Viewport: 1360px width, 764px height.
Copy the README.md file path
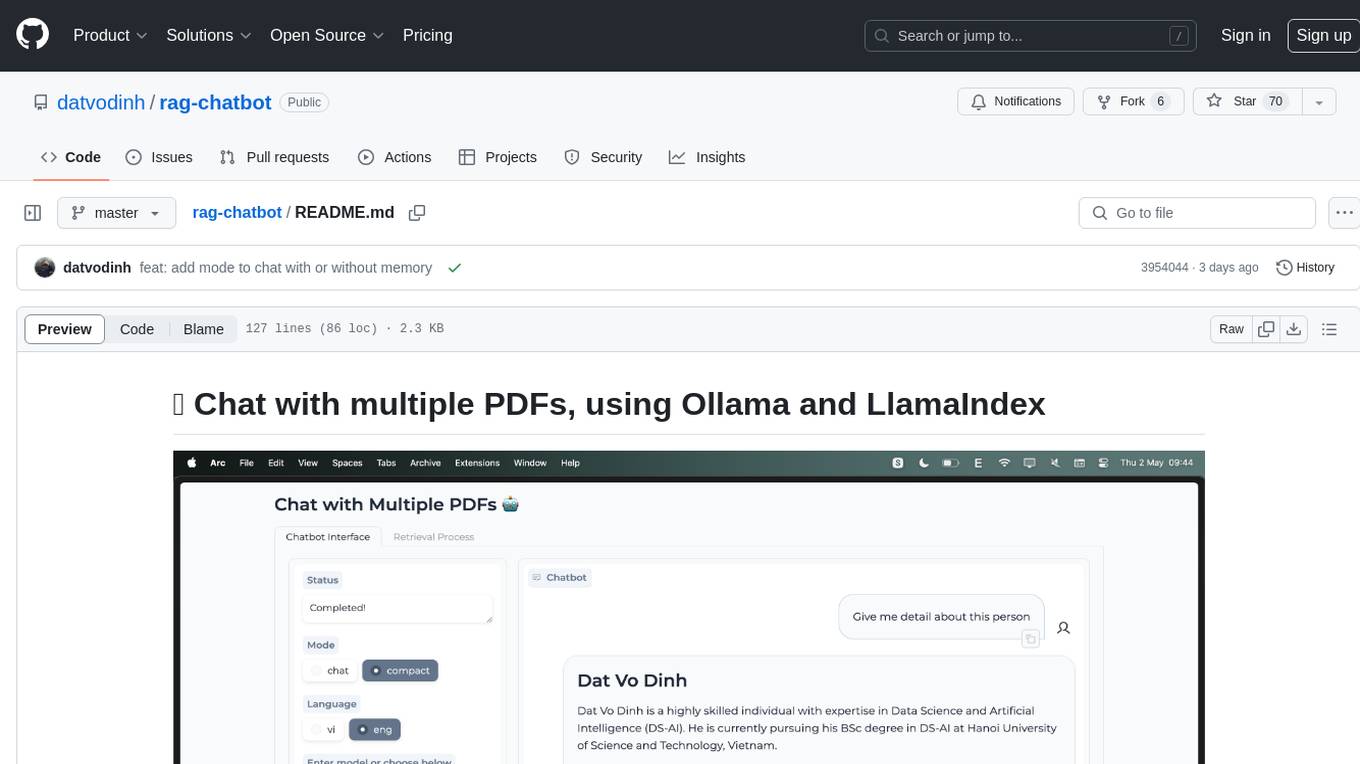417,213
